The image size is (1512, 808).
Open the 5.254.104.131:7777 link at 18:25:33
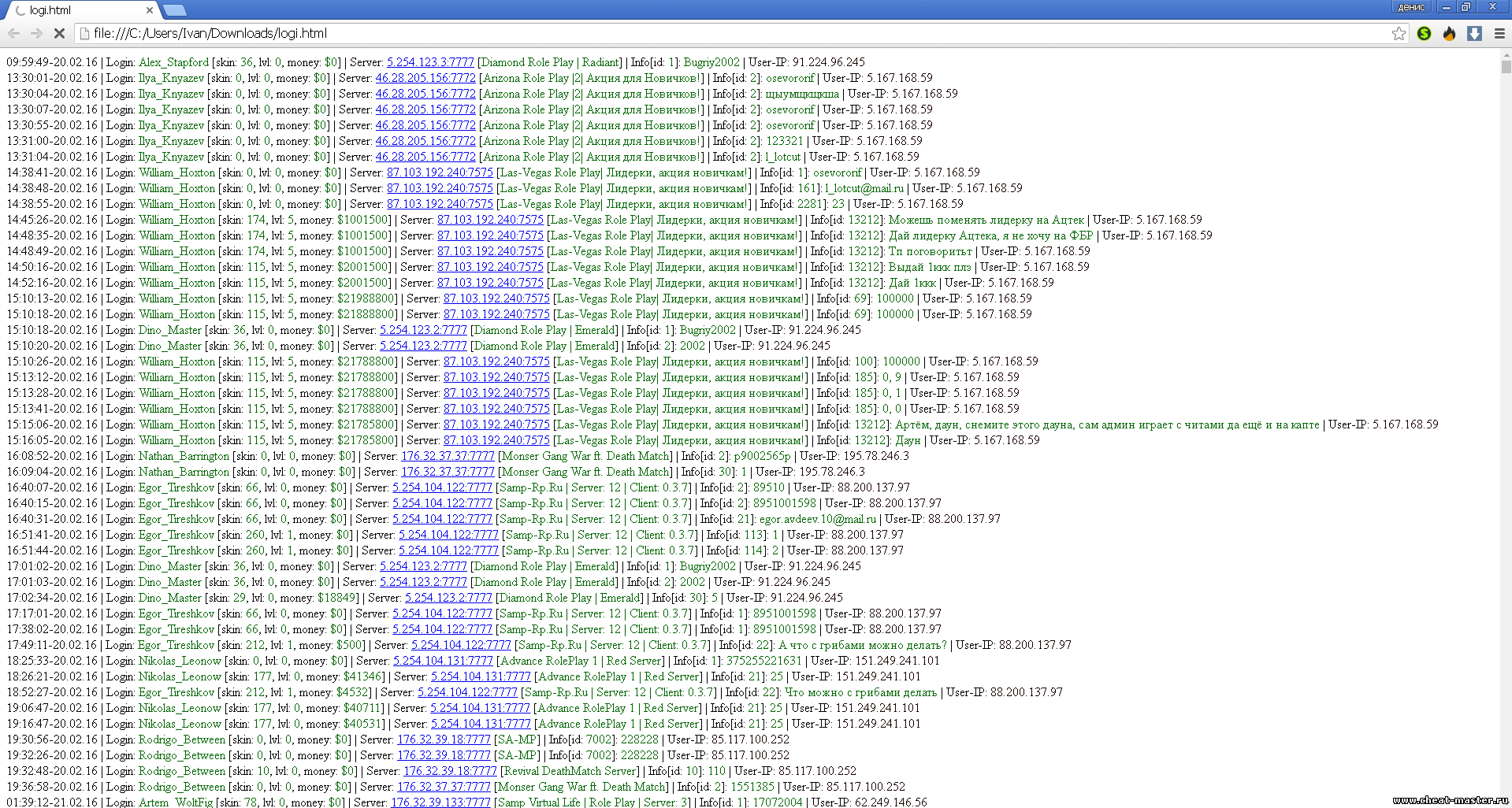click(443, 661)
